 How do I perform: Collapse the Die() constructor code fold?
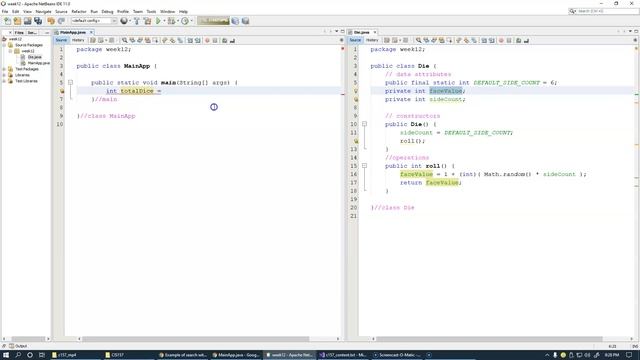point(364,124)
